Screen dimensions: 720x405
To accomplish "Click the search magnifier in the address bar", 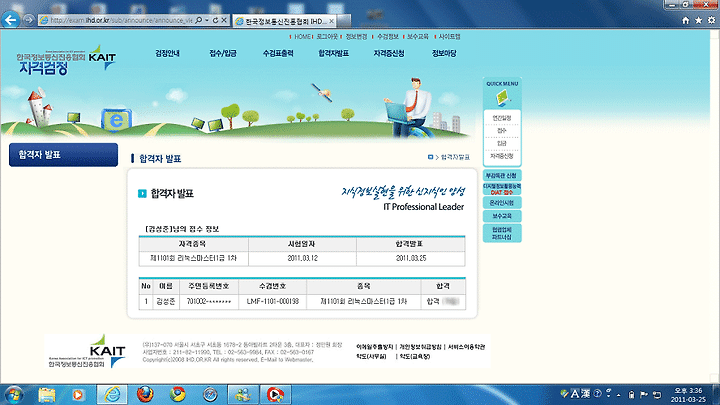I will [x=198, y=20].
